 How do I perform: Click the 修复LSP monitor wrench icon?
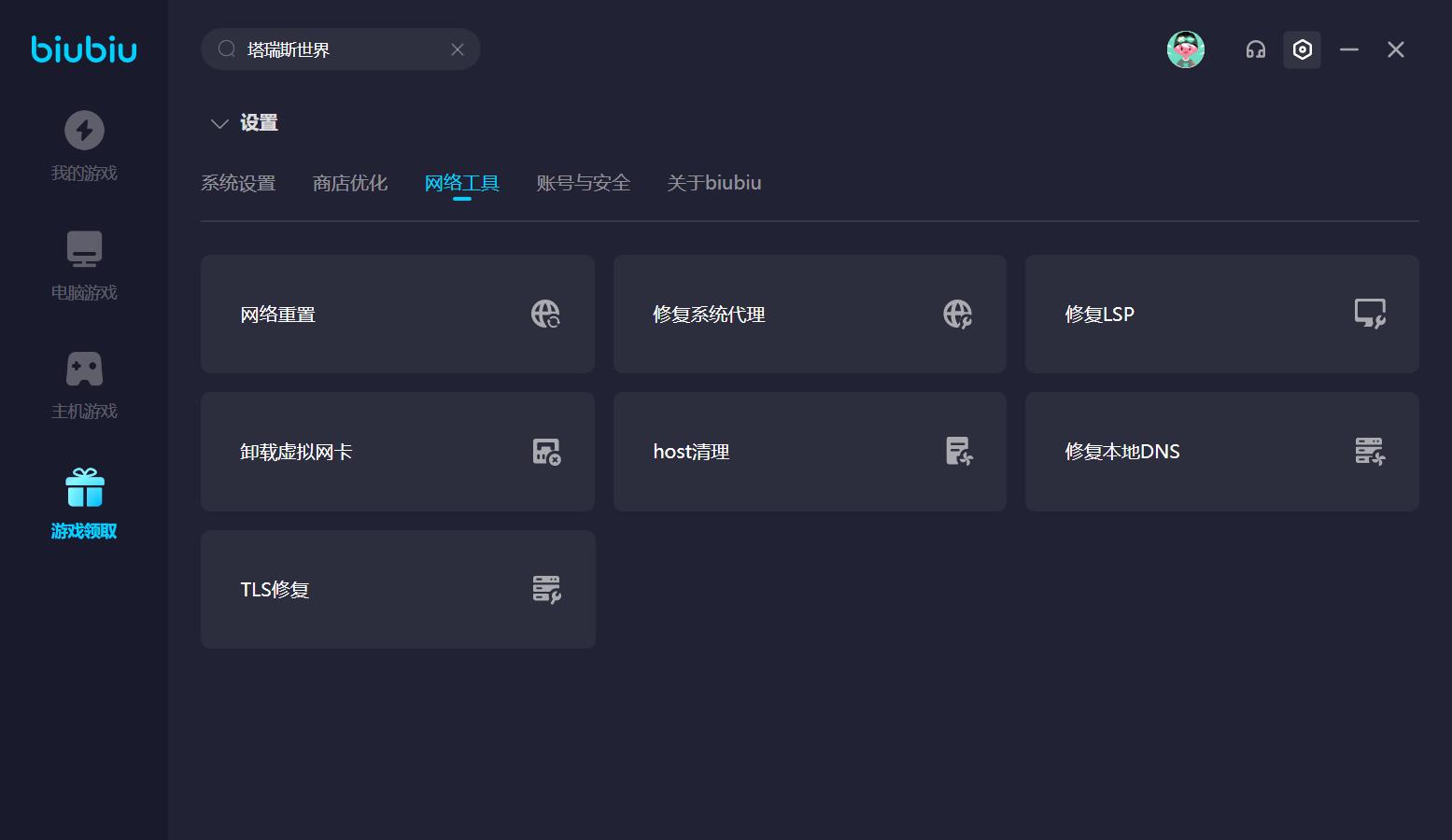(1370, 314)
